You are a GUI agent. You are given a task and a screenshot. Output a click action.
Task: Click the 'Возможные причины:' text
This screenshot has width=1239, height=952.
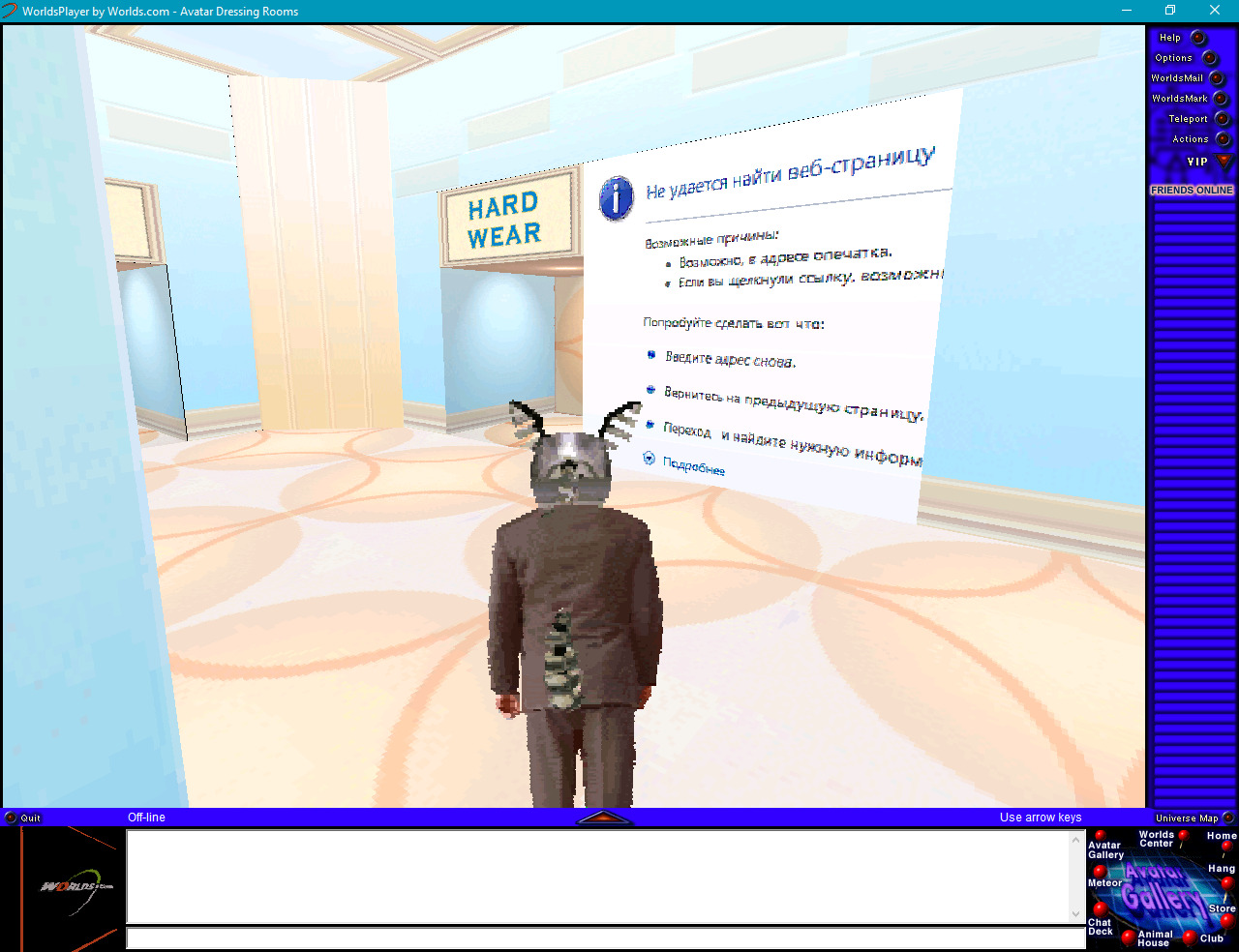point(711,238)
